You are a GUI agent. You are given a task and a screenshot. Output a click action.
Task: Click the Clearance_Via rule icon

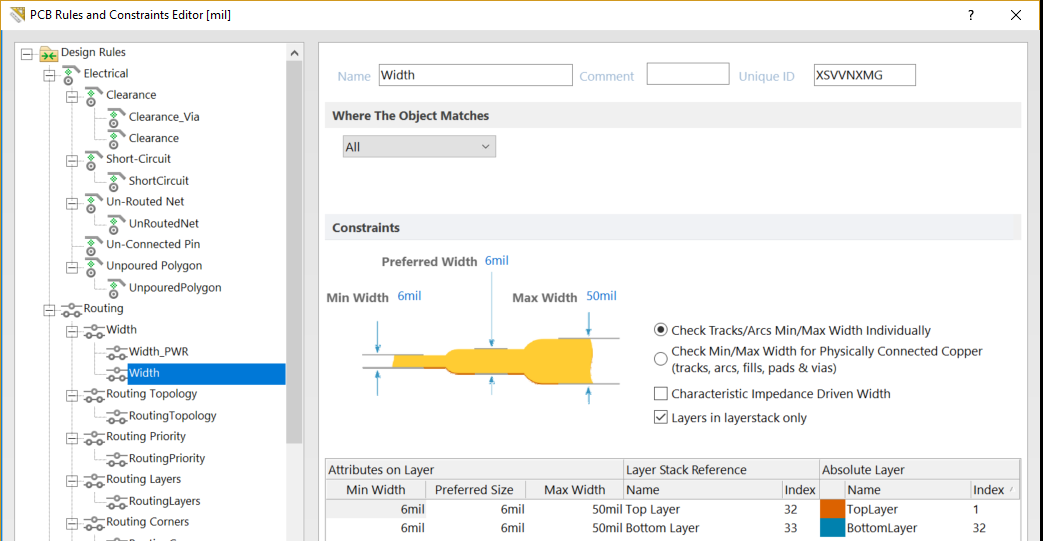coord(116,118)
